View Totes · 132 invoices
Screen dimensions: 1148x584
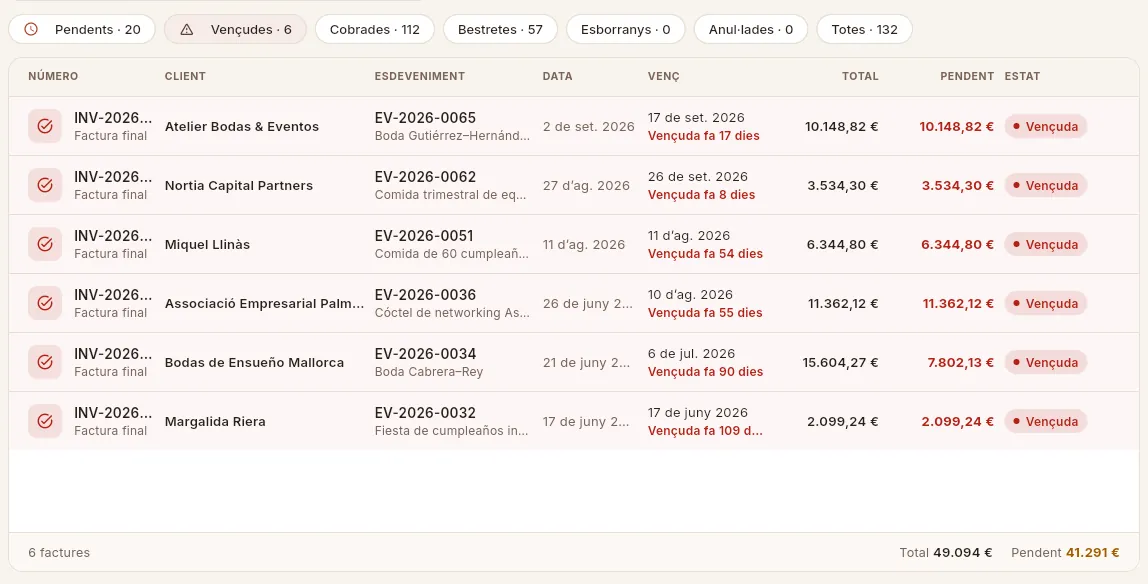[865, 29]
